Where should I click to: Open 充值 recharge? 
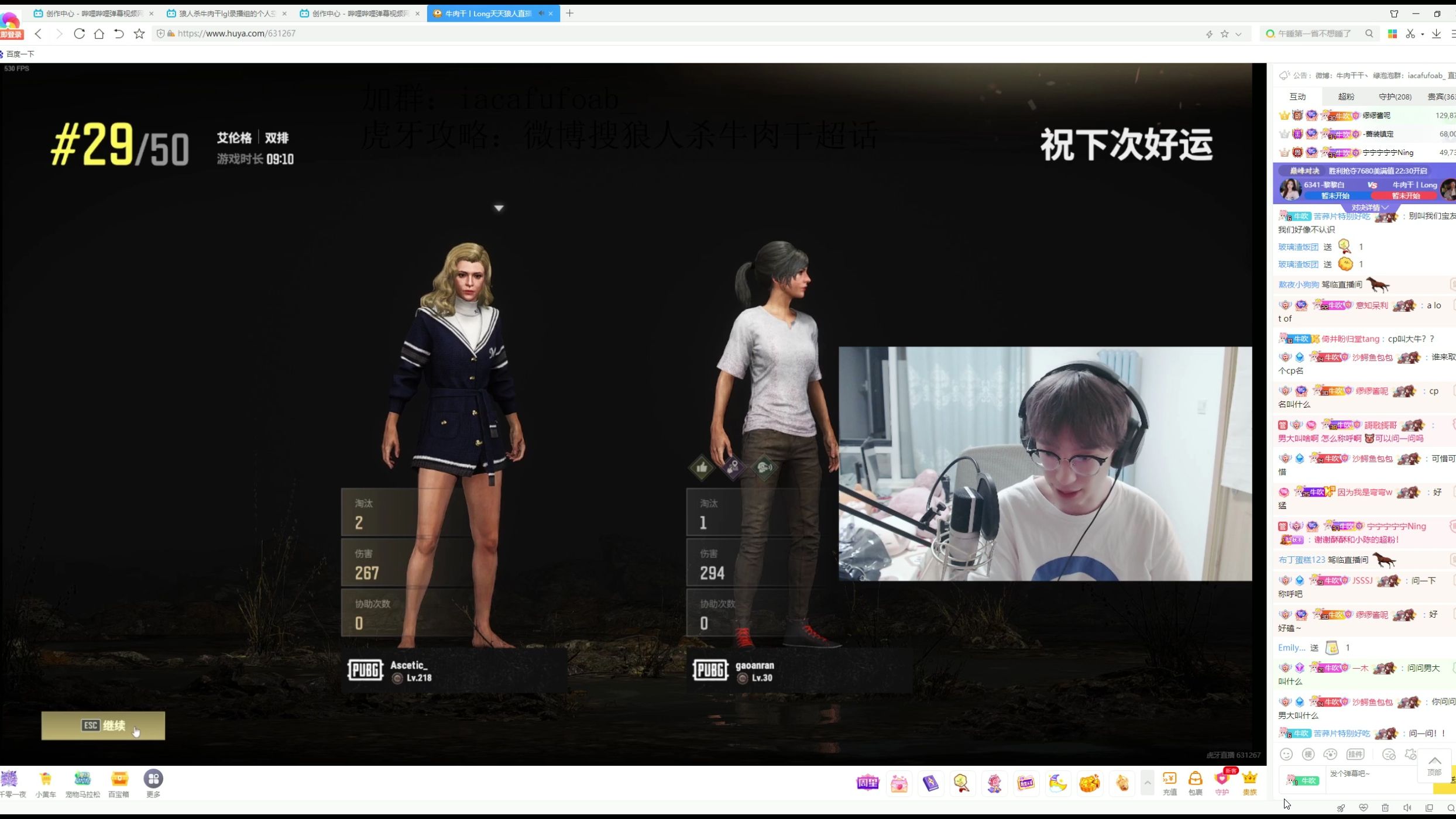(x=1170, y=783)
